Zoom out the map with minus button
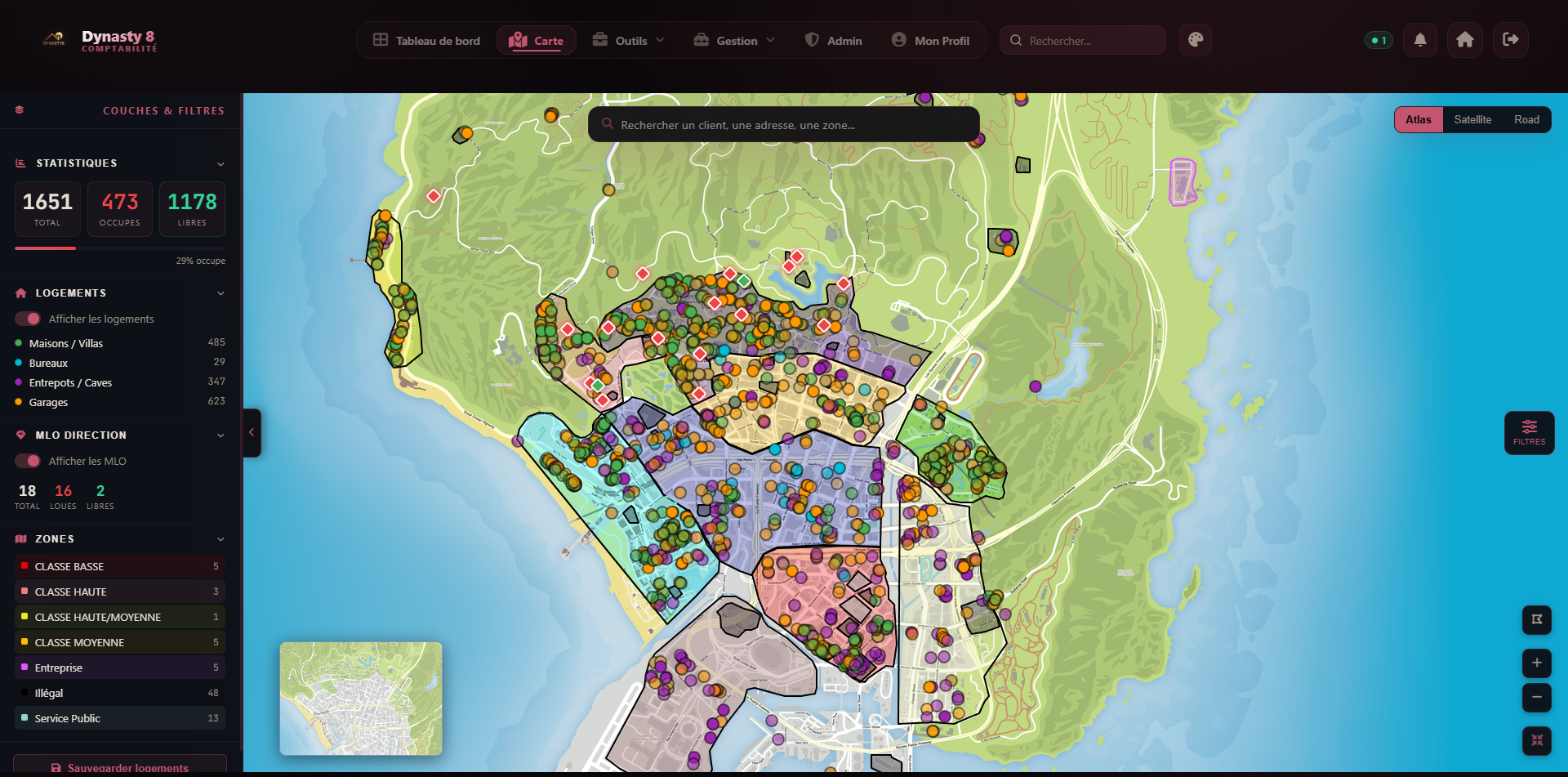 click(1536, 697)
